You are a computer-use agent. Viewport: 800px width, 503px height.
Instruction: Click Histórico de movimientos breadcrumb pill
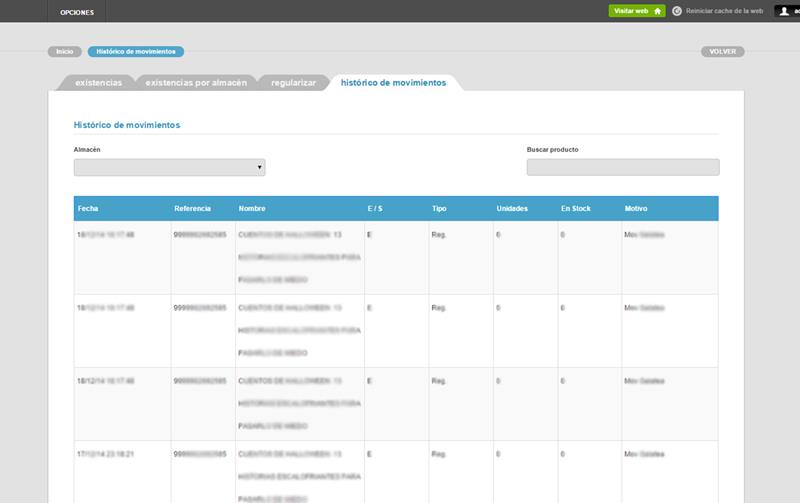[136, 51]
